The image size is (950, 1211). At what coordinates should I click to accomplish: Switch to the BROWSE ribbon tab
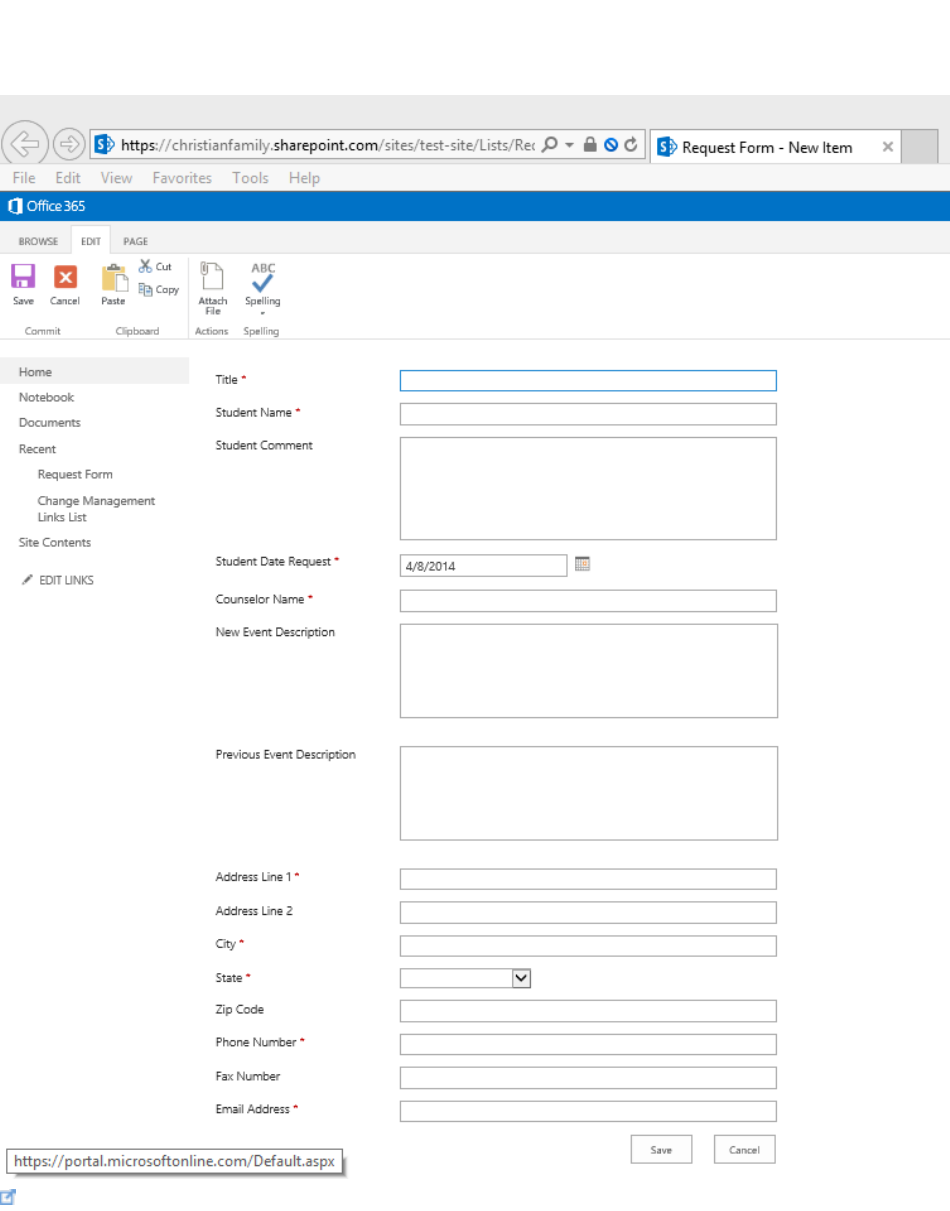(38, 241)
